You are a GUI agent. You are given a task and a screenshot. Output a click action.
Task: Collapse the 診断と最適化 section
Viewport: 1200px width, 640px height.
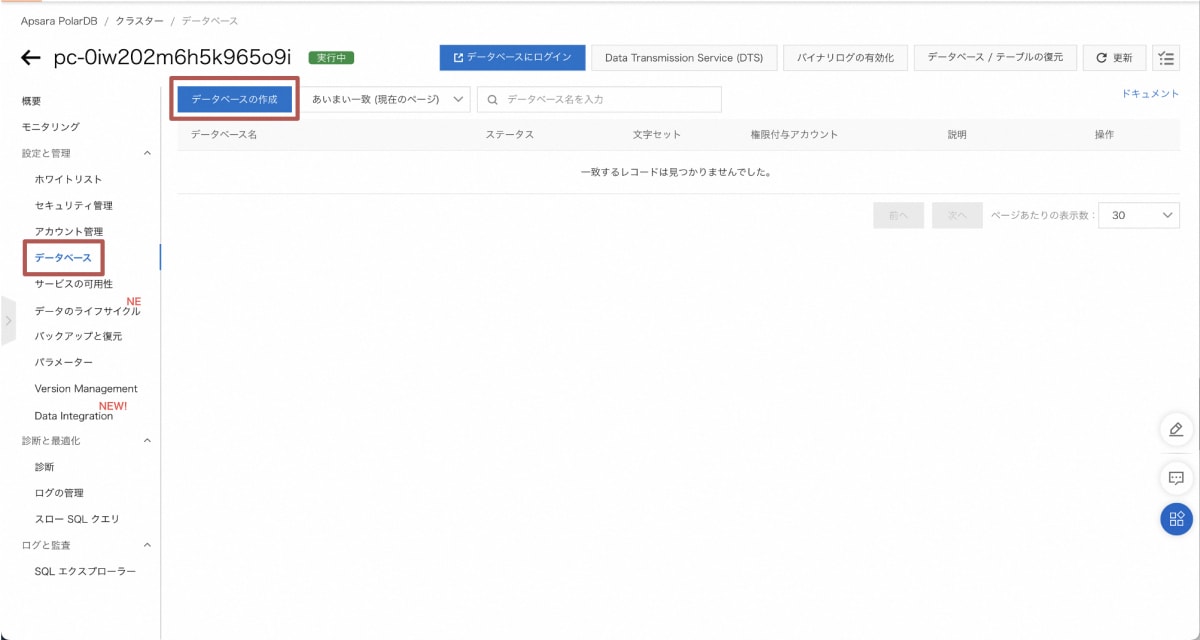click(x=148, y=440)
